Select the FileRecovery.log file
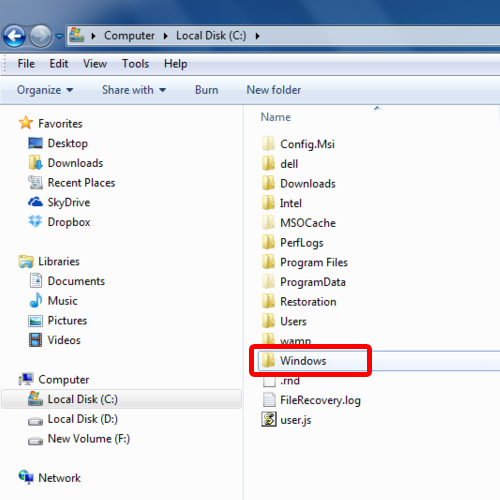500x500 pixels. click(x=312, y=400)
